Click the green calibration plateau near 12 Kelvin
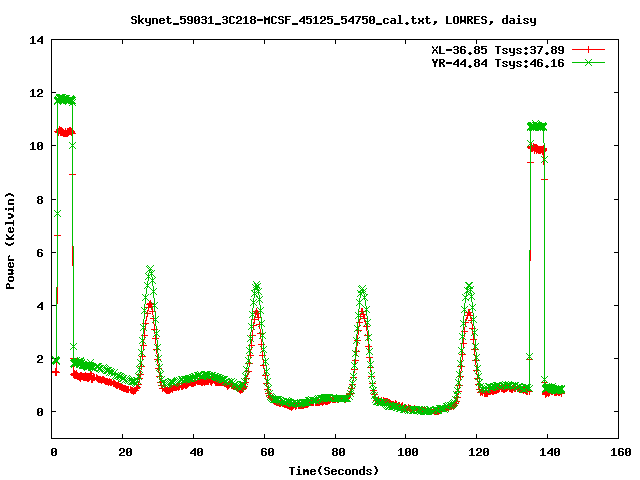This screenshot has height=480, width=640. pos(65,99)
